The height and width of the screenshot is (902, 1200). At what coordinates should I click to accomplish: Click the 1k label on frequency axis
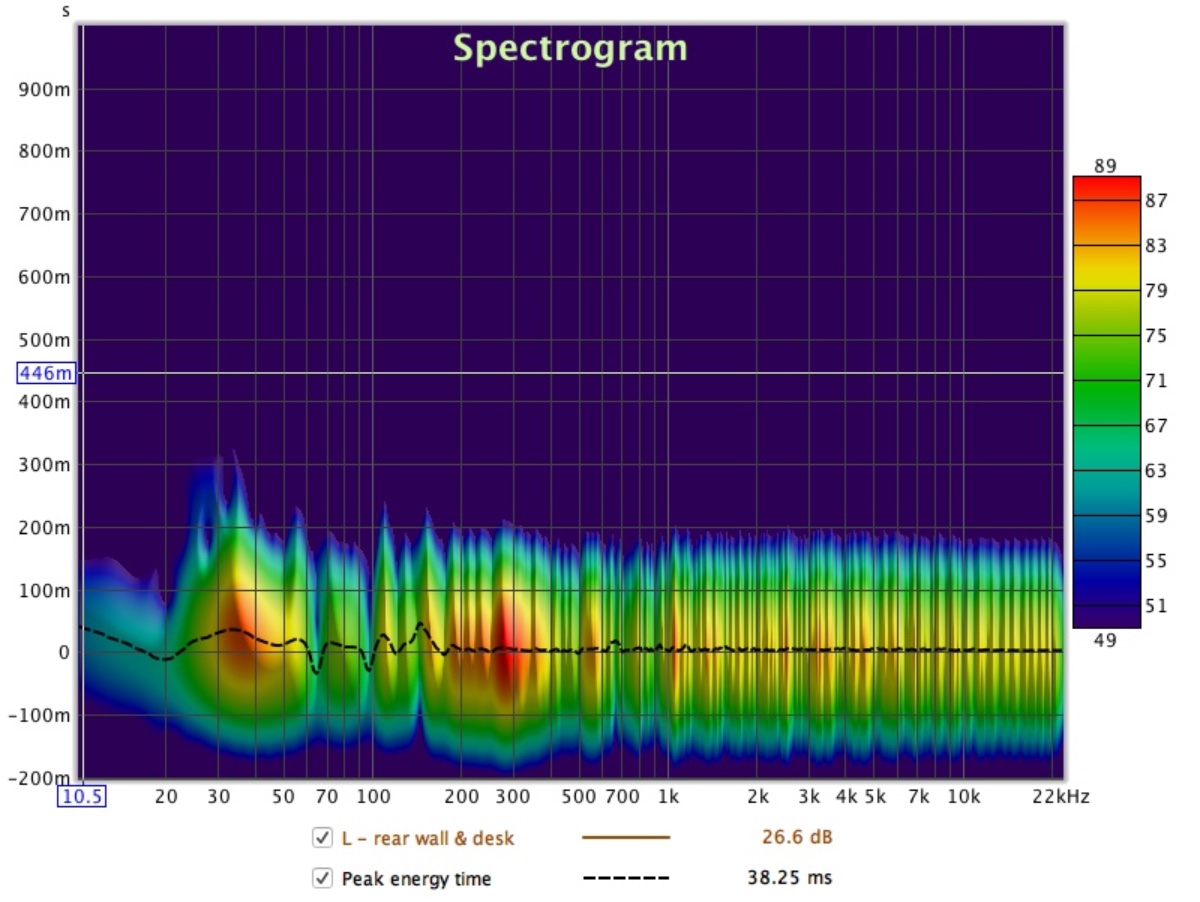pyautogui.click(x=668, y=797)
